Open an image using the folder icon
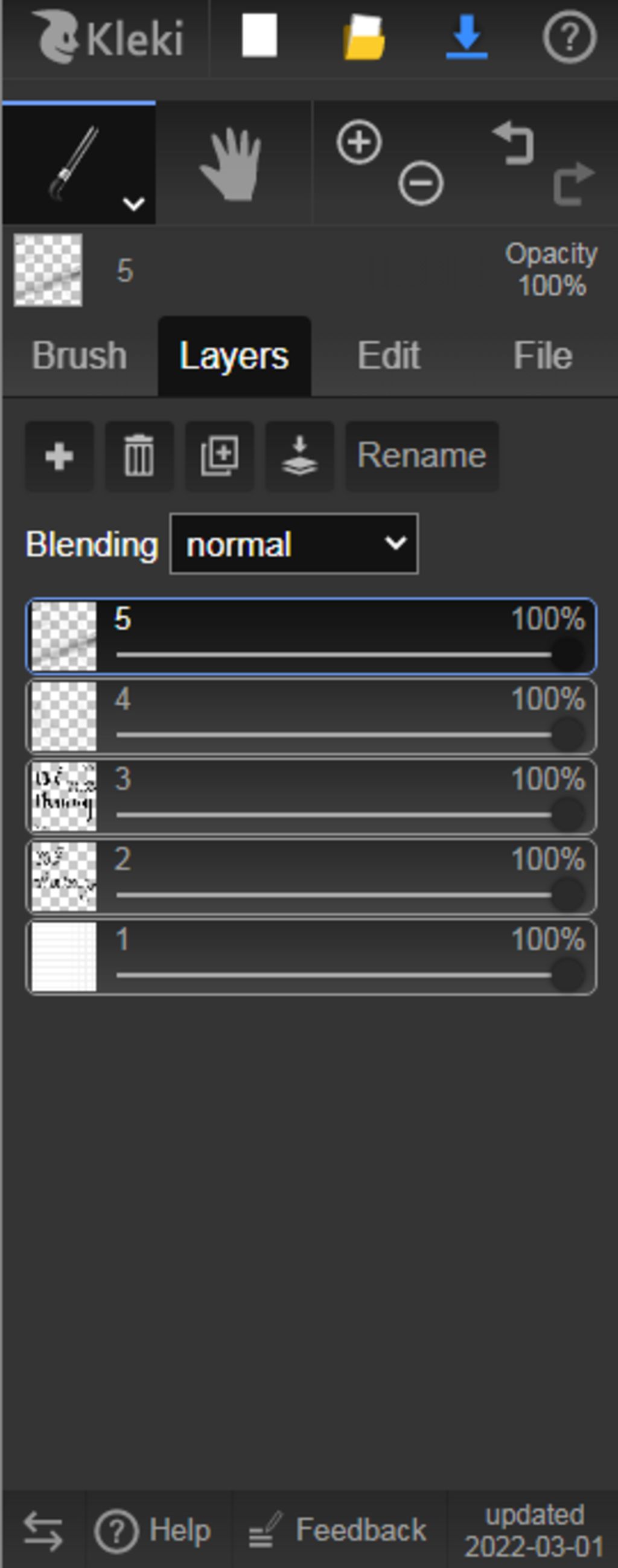Image resolution: width=618 pixels, height=1568 pixels. (x=363, y=38)
